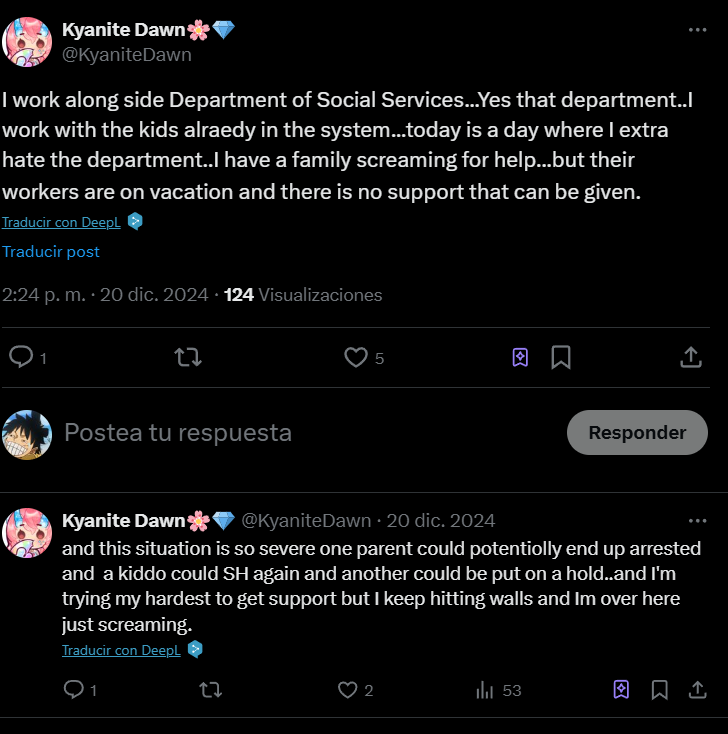The image size is (728, 734).
Task: Click the purple sparkle icon on main post
Action: 520,357
